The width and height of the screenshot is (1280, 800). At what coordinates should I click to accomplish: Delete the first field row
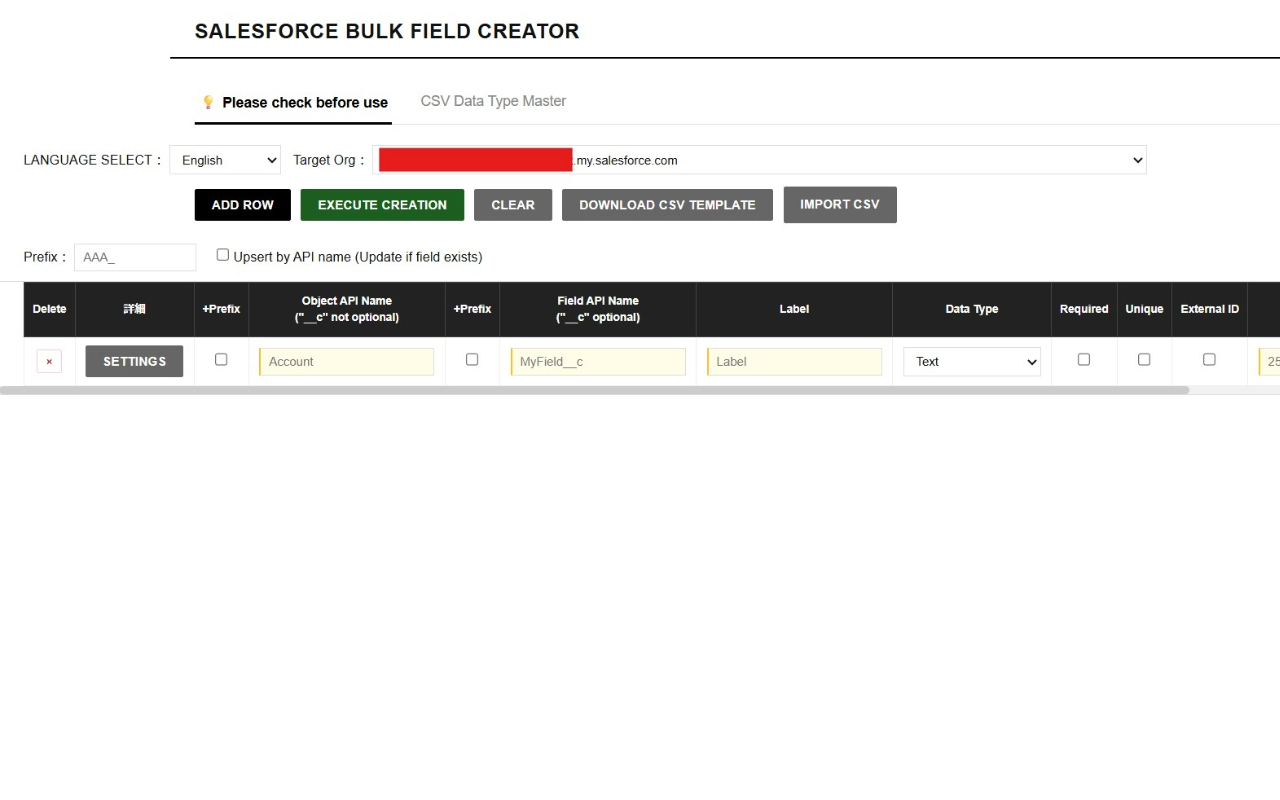coord(49,361)
